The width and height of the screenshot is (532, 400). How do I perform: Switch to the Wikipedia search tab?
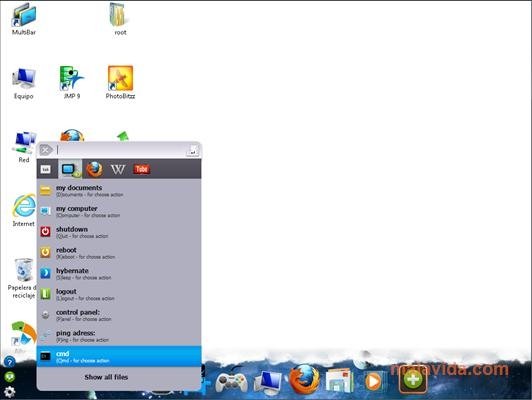(x=118, y=169)
